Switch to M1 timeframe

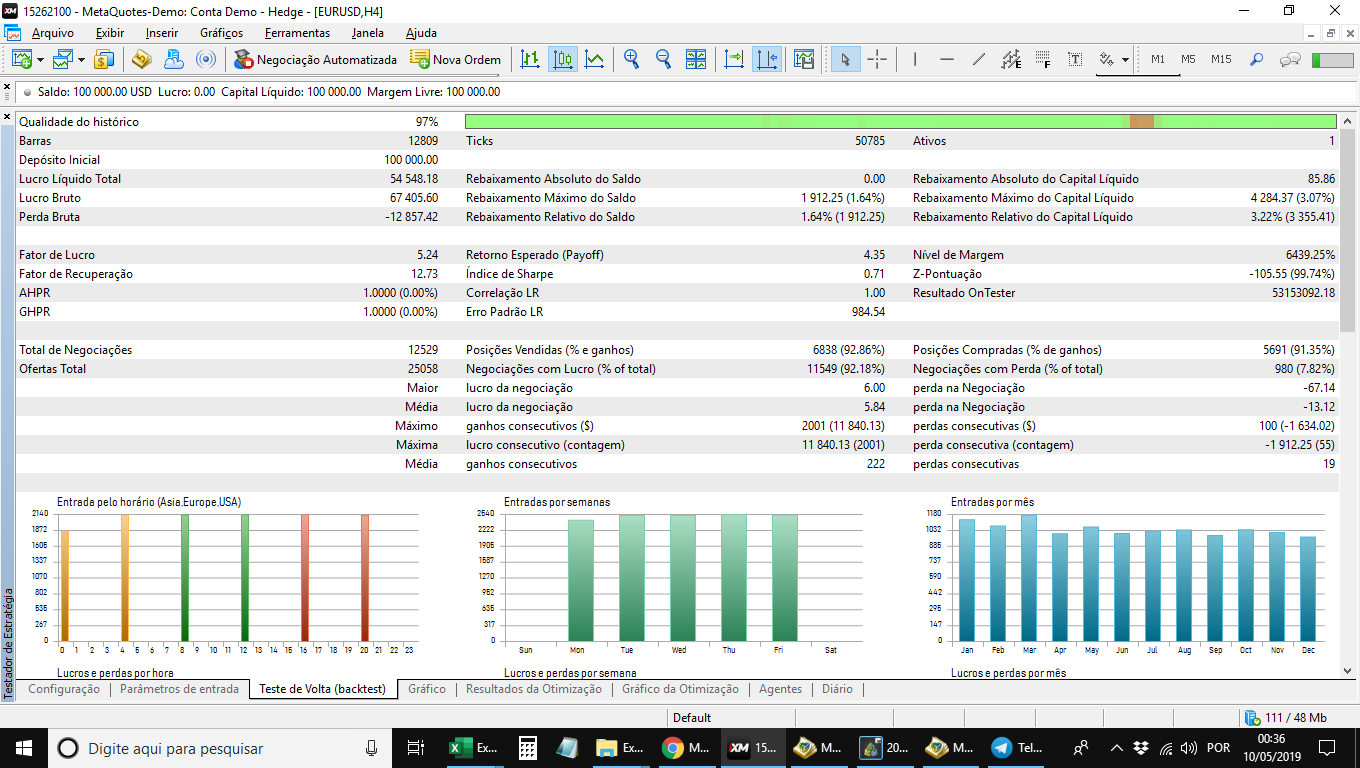[1158, 60]
